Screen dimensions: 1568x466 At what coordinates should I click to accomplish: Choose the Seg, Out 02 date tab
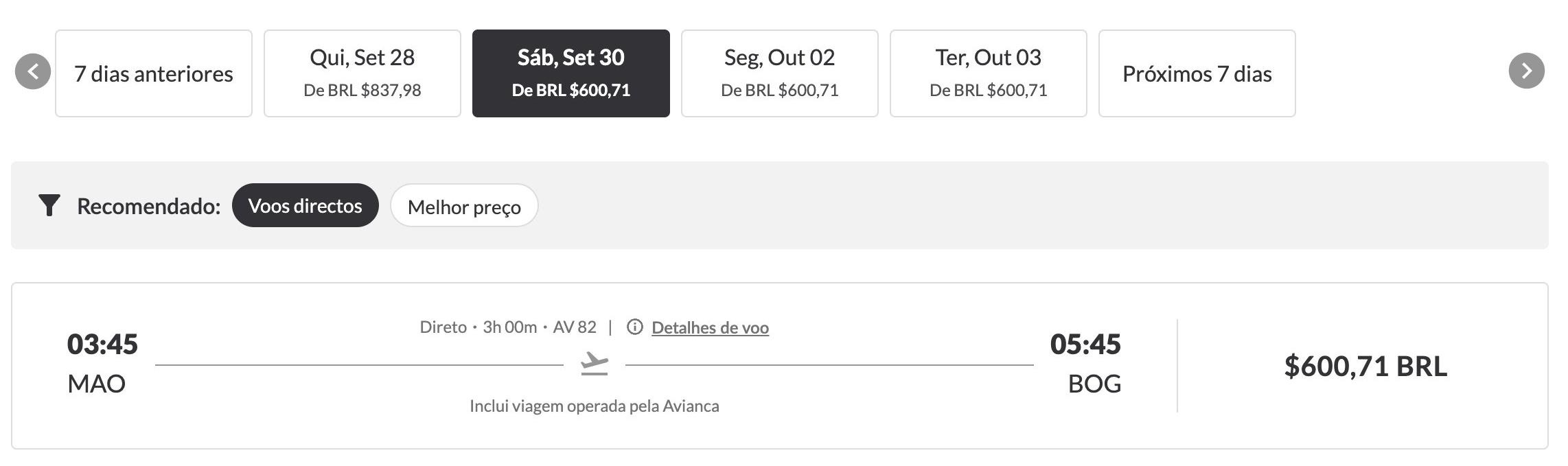click(780, 73)
